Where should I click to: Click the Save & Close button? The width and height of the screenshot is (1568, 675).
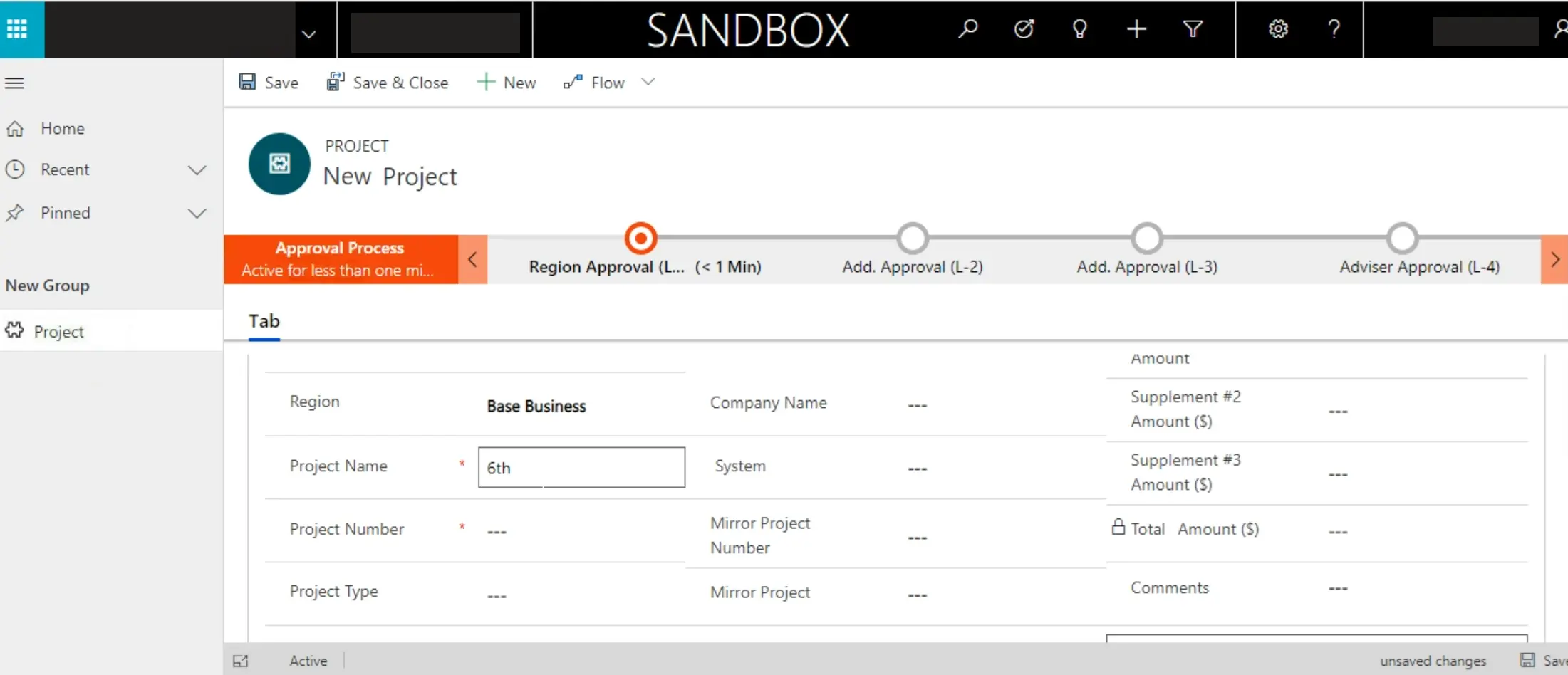click(388, 83)
